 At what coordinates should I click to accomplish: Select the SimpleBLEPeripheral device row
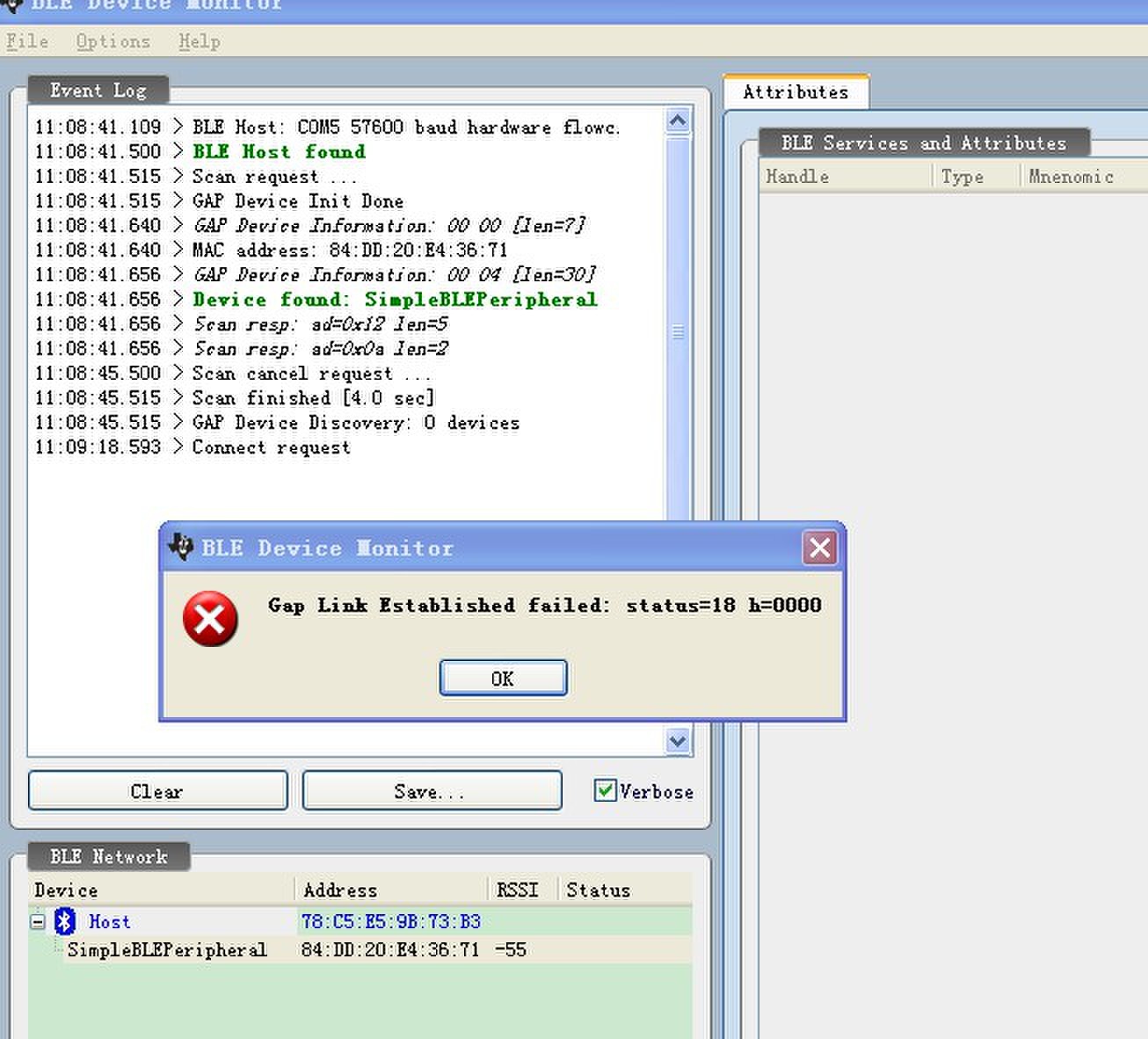[x=360, y=949]
